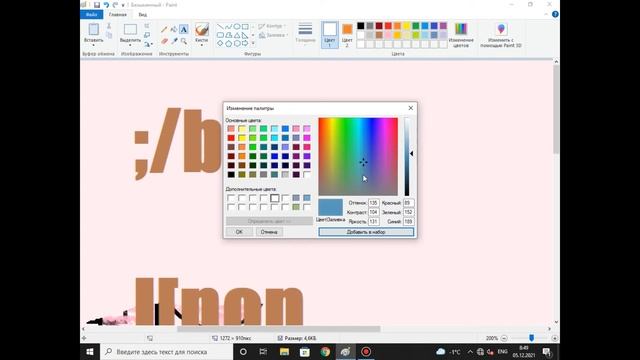
Task: Pick black swatch in Основные цвета grid
Action: pyautogui.click(x=231, y=174)
